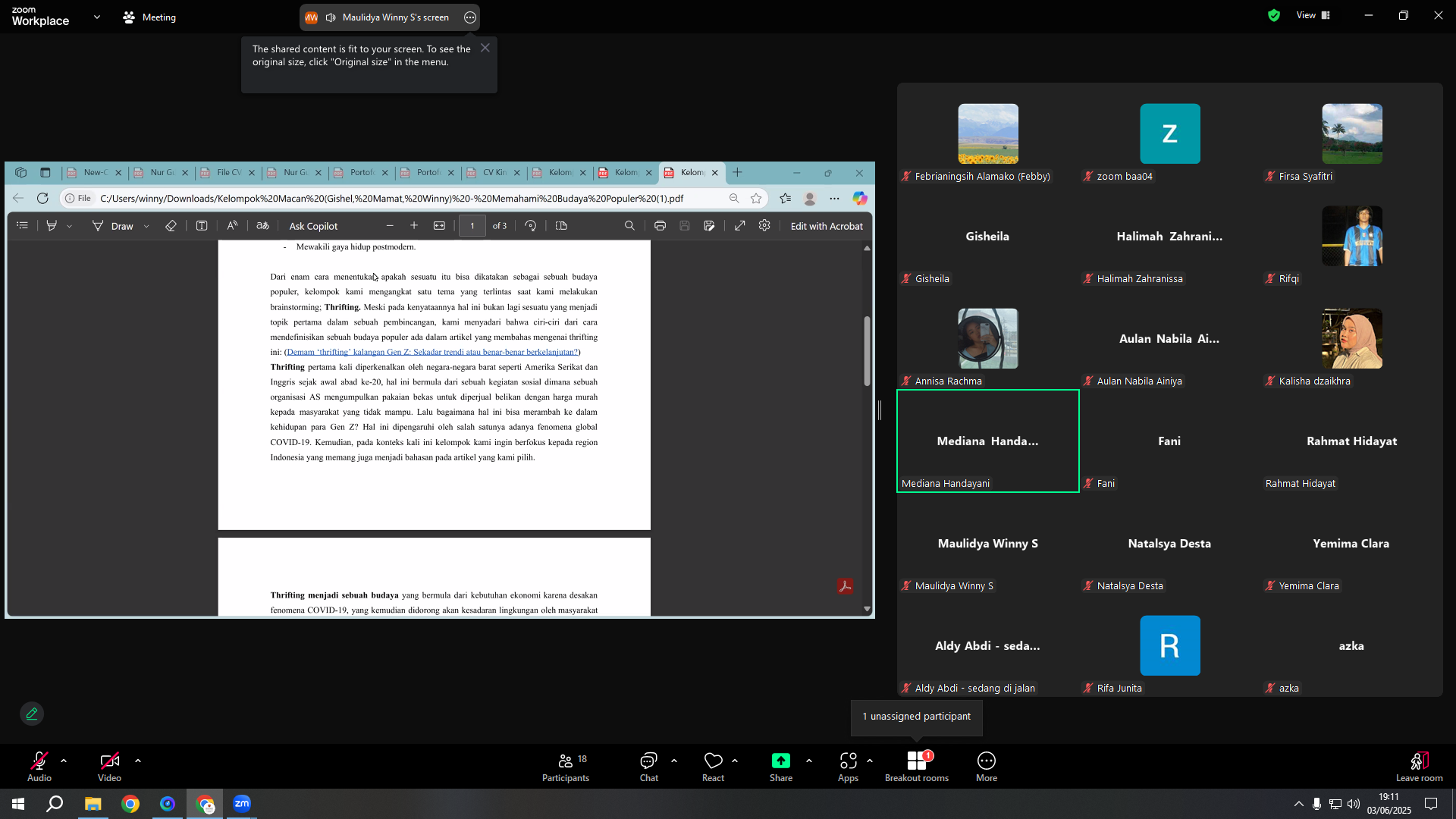Image resolution: width=1456 pixels, height=819 pixels.
Task: Open the View layout menu
Action: 1313,15
